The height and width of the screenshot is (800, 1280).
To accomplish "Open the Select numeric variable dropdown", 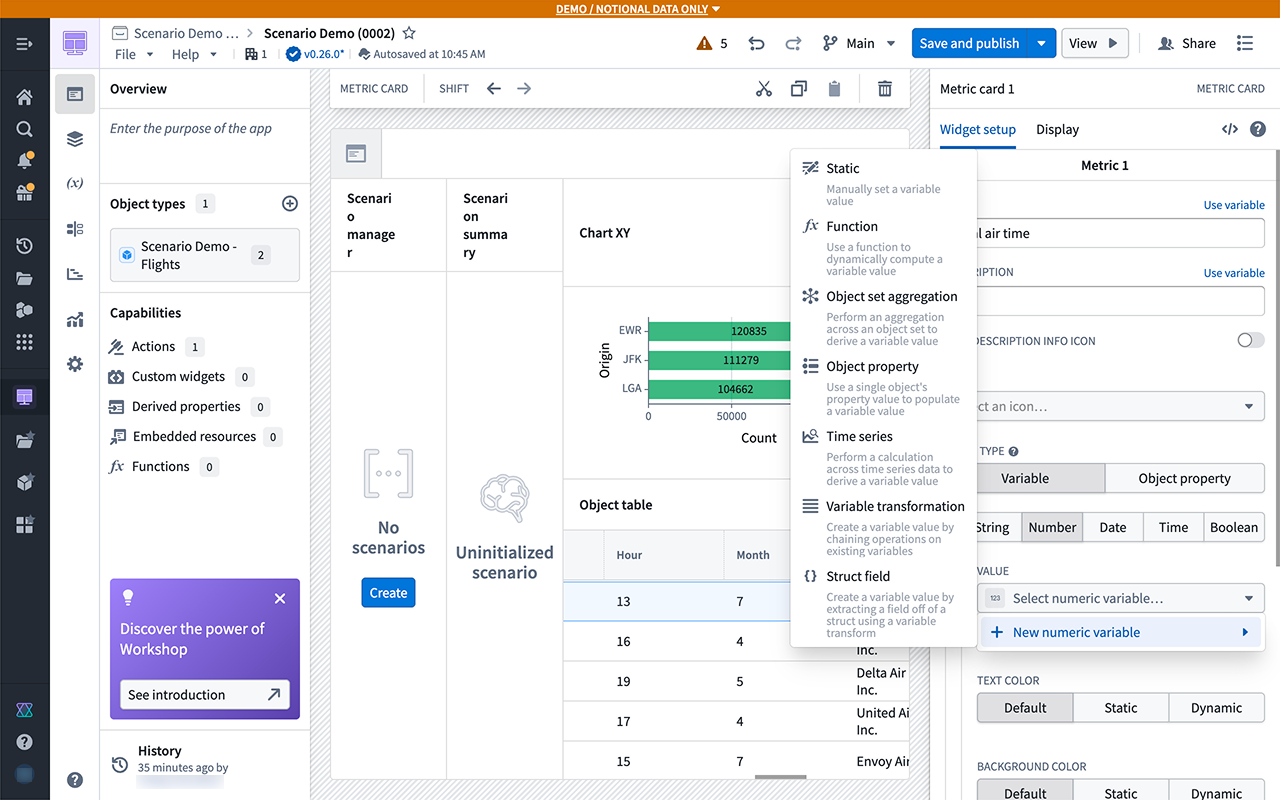I will pyautogui.click(x=1120, y=598).
